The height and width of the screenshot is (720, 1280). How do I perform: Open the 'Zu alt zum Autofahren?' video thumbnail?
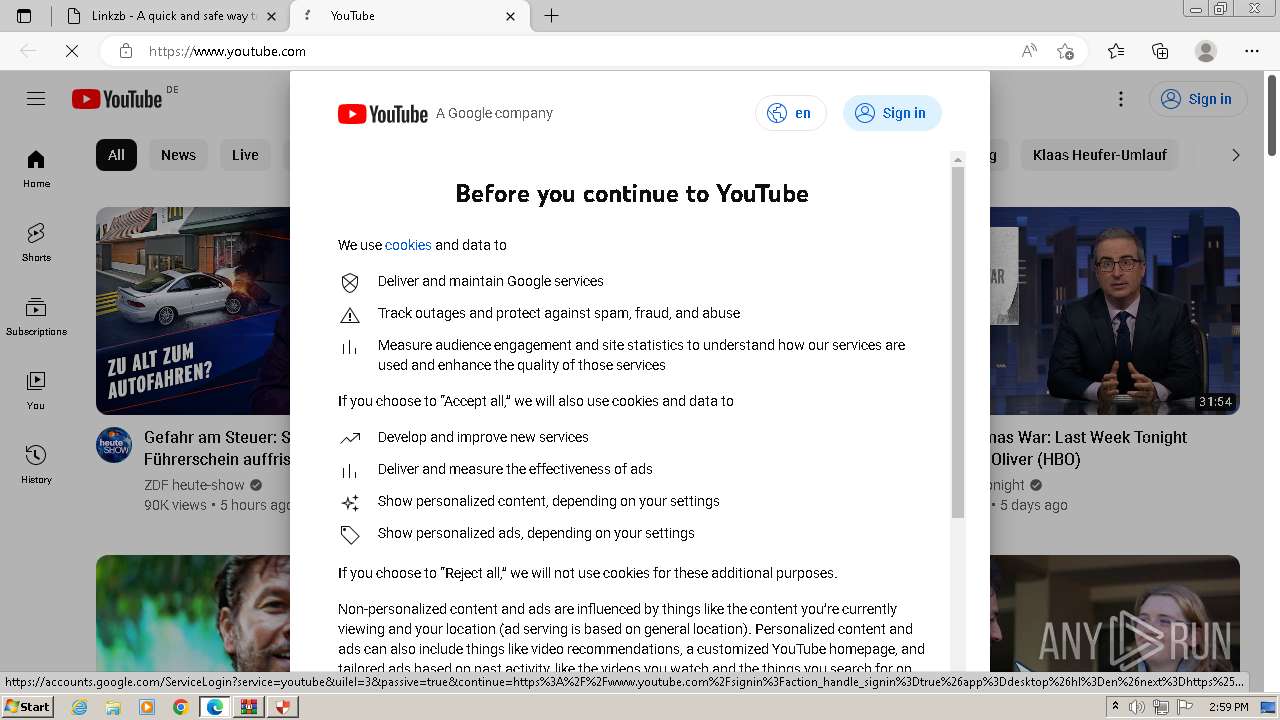pos(193,311)
